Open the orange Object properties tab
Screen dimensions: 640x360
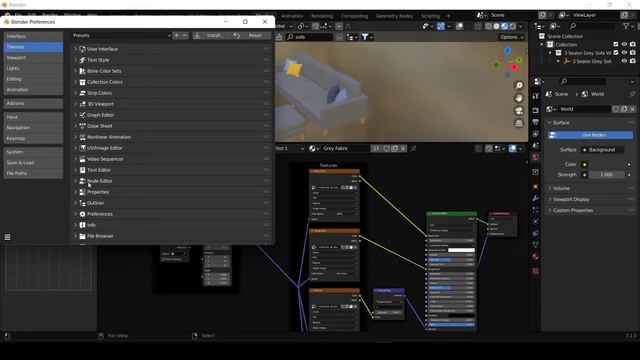coord(536,187)
